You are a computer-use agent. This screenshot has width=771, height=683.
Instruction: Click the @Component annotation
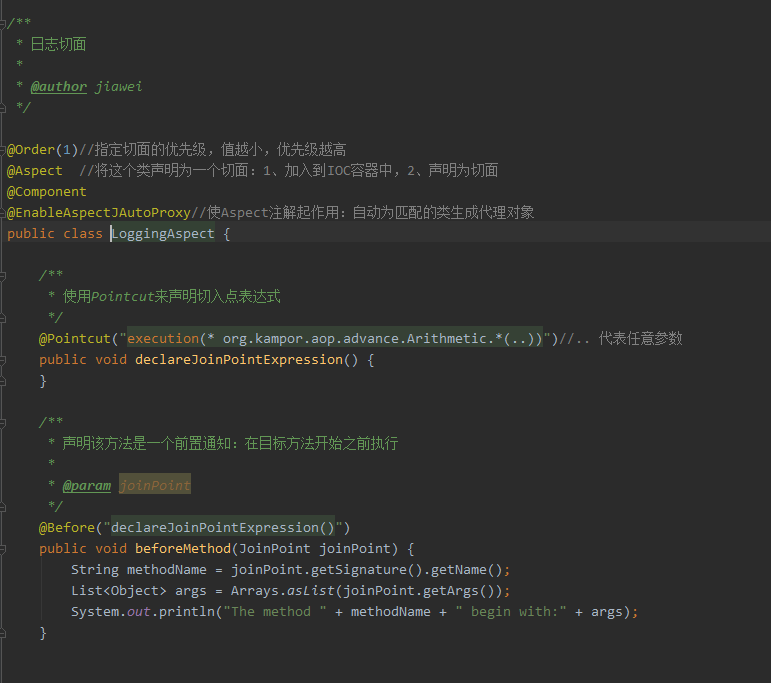47,192
